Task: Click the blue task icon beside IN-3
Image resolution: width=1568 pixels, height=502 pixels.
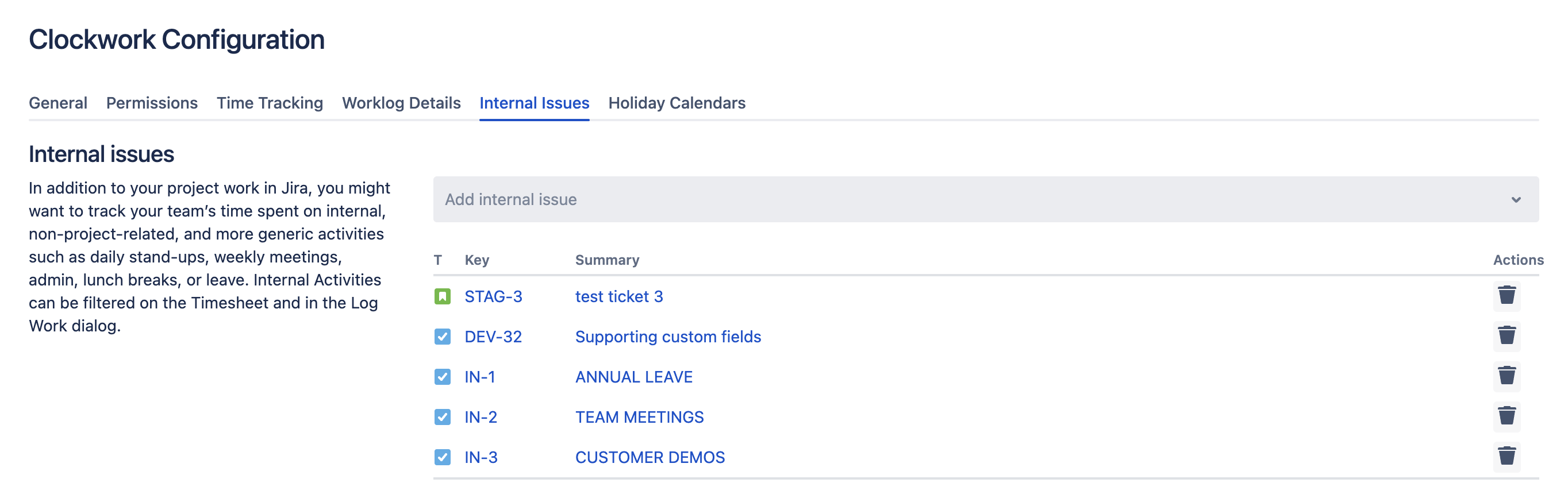Action: [x=443, y=457]
